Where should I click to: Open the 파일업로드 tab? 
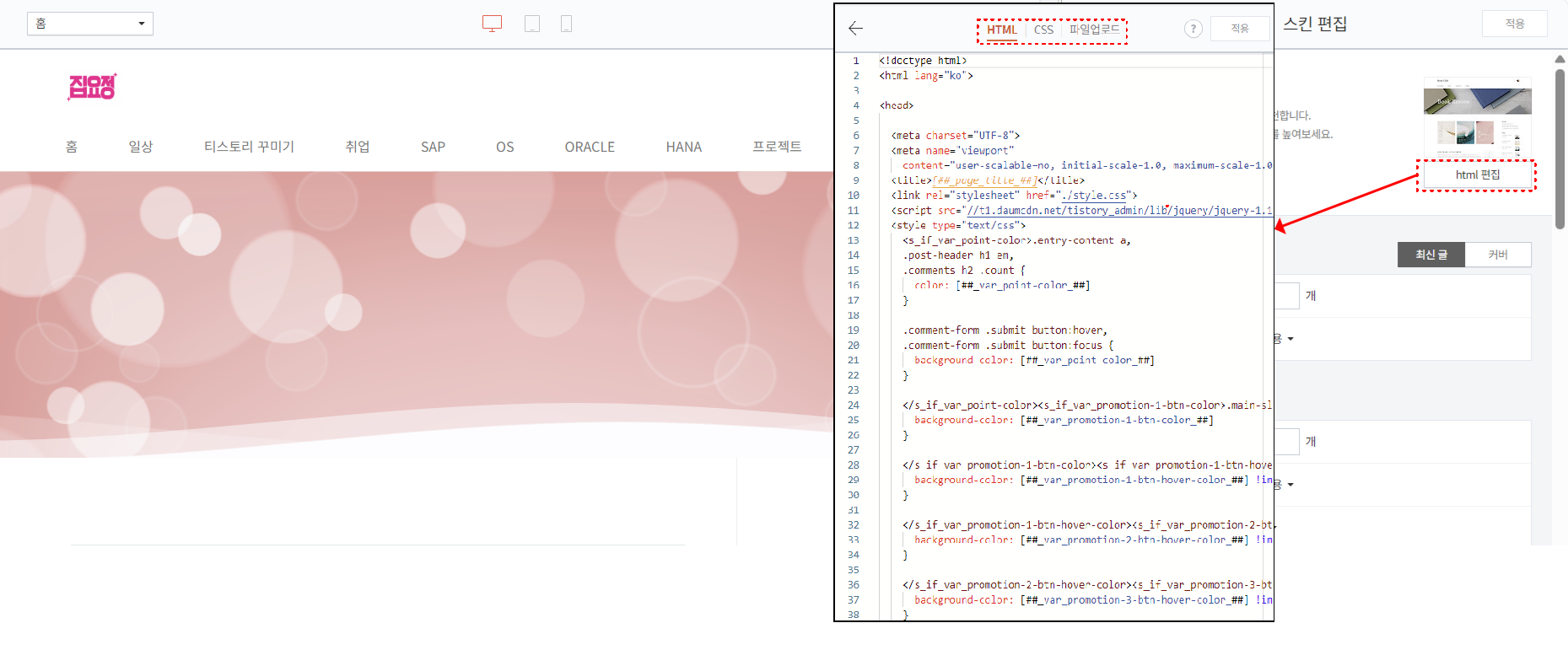coord(1094,30)
